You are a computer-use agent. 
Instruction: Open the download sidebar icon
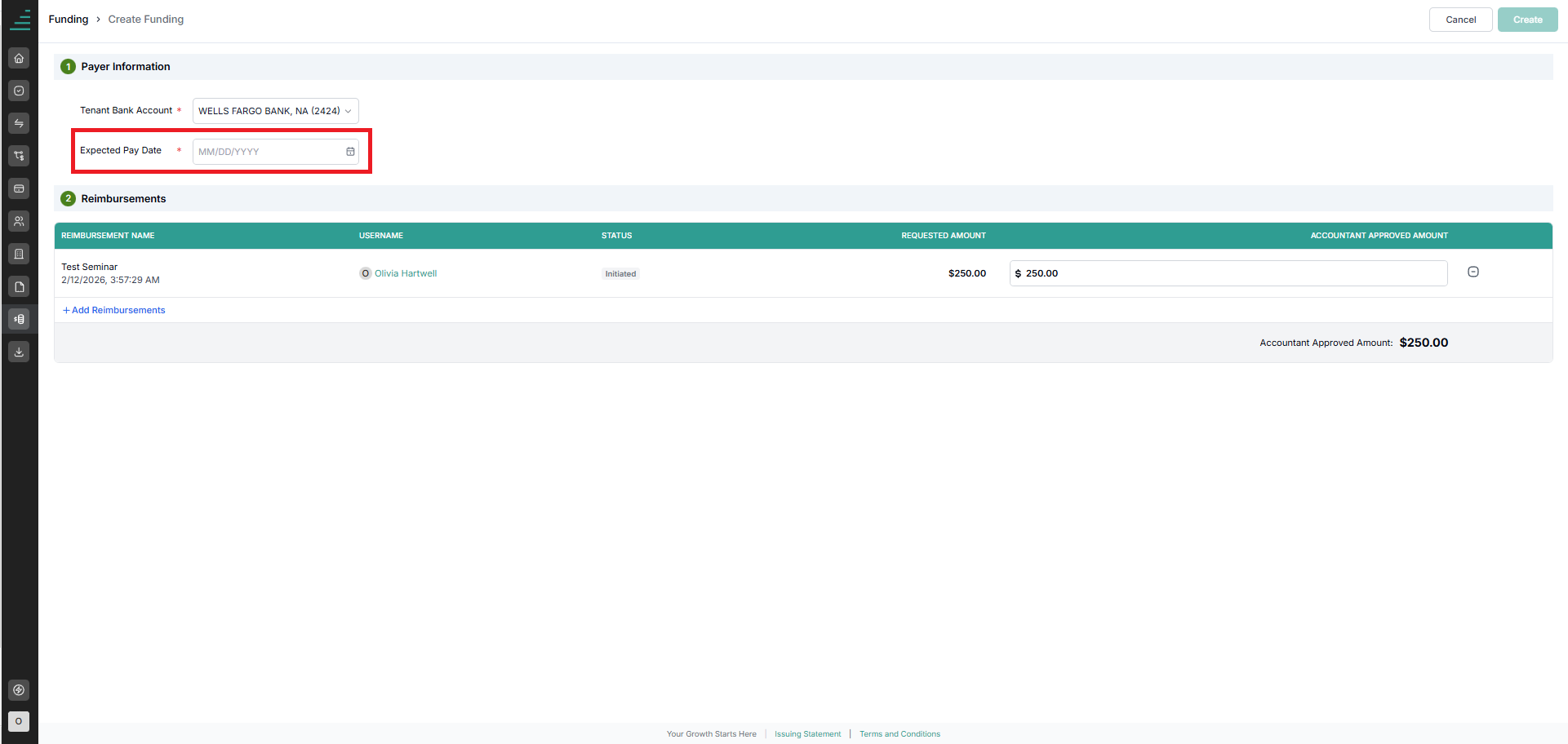point(19,352)
